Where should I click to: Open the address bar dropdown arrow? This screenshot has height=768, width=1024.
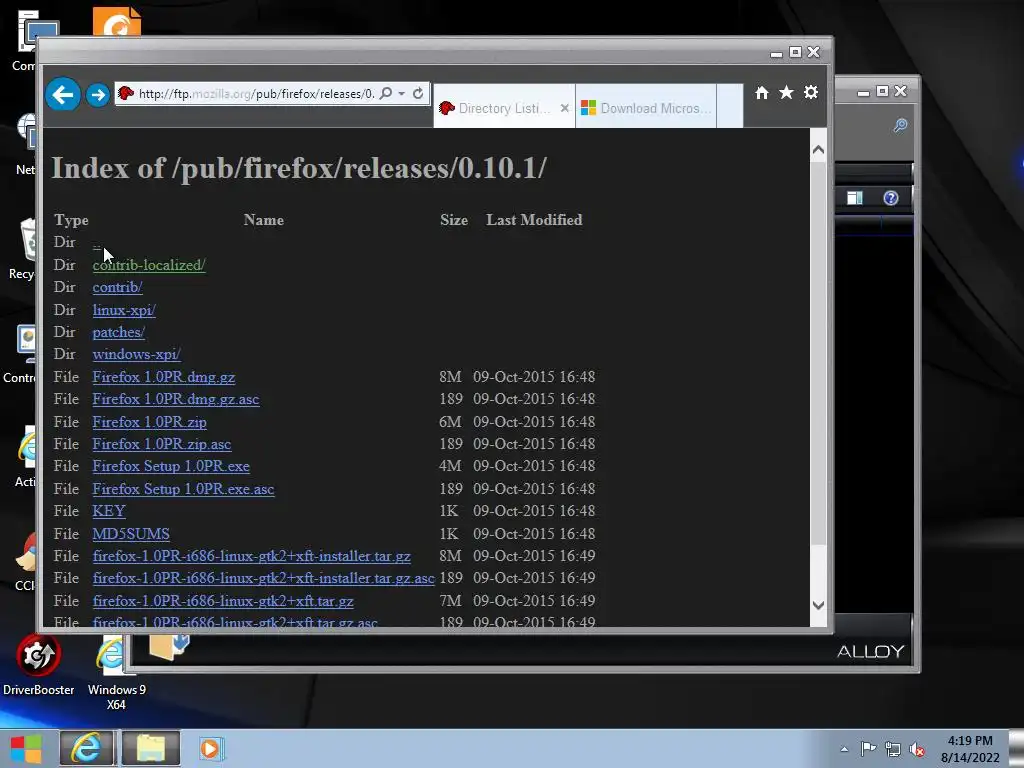tap(402, 93)
